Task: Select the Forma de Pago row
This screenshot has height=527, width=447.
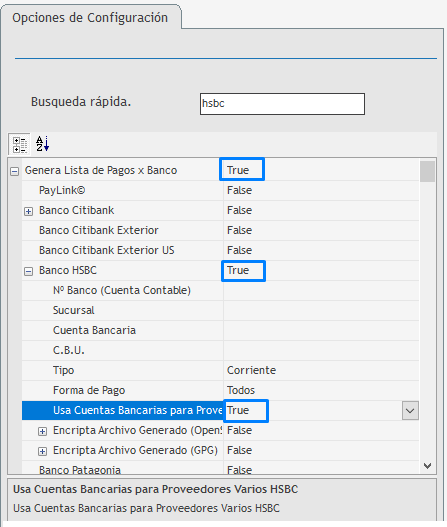Action: pos(220,390)
